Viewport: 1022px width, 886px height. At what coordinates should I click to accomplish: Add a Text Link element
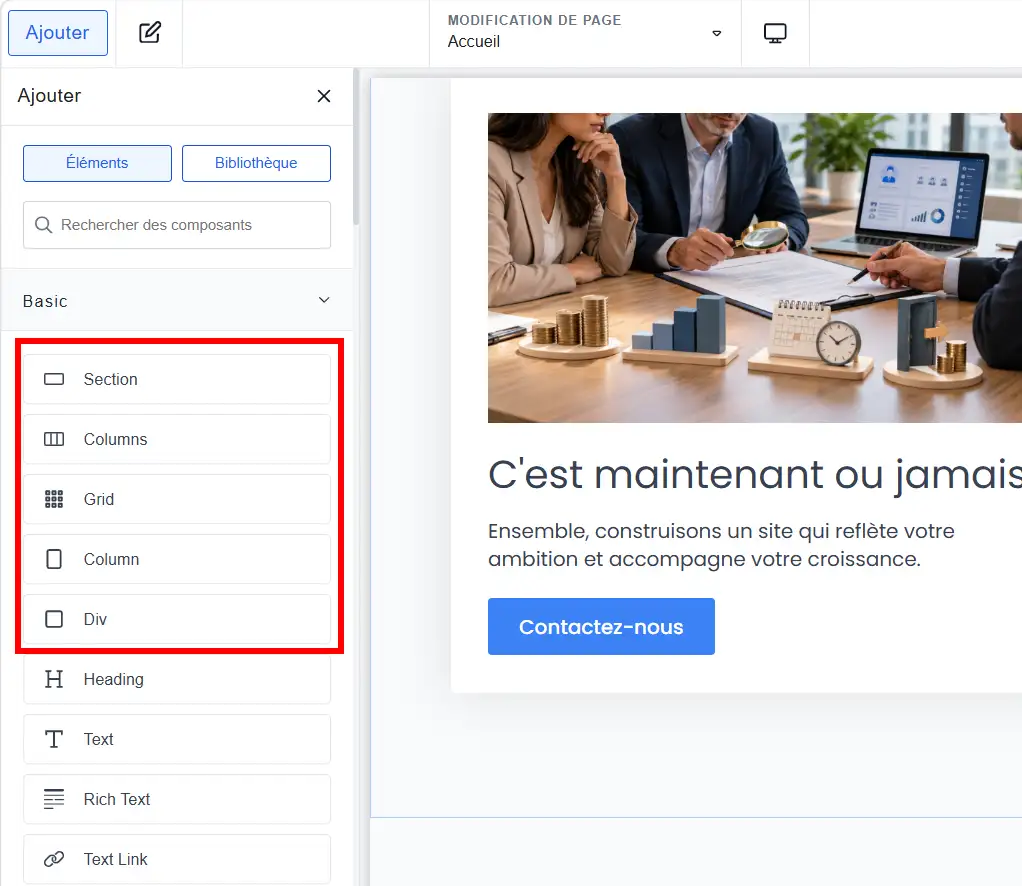(177, 859)
